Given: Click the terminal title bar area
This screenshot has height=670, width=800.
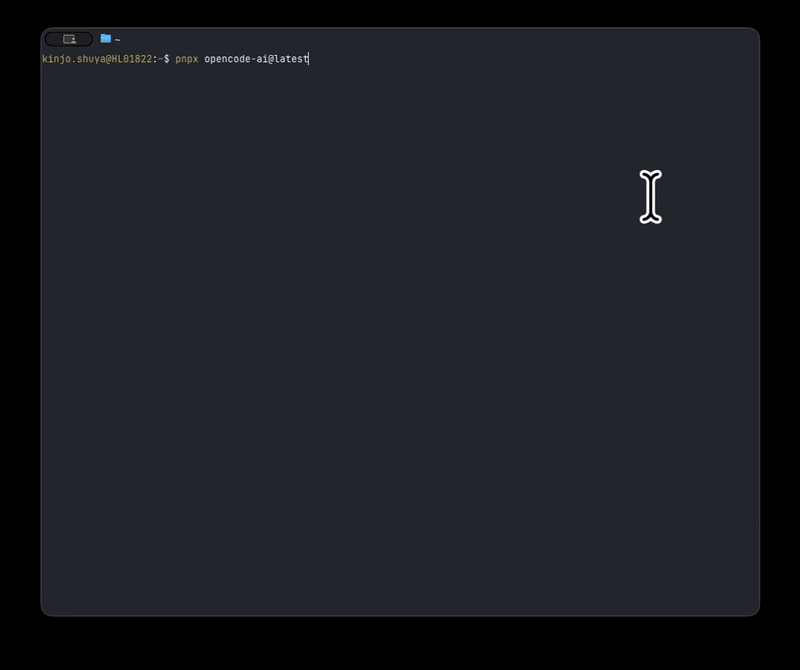Looking at the screenshot, I should 400,39.
